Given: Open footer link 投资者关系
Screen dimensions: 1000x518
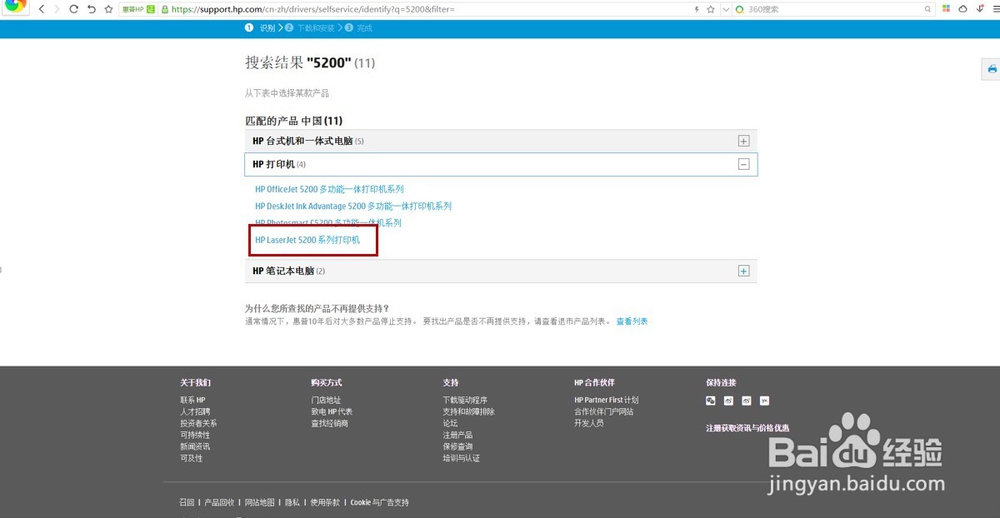Looking at the screenshot, I should click(198, 423).
